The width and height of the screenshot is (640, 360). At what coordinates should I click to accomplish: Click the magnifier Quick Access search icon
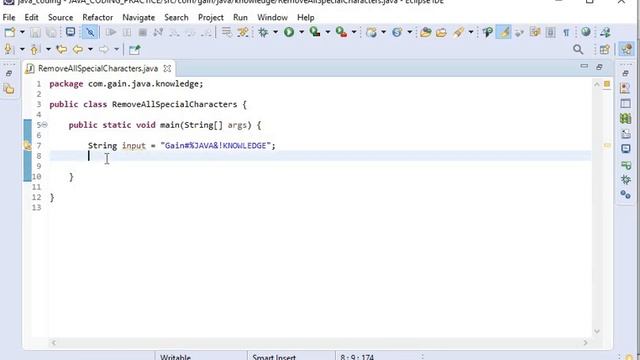[578, 49]
